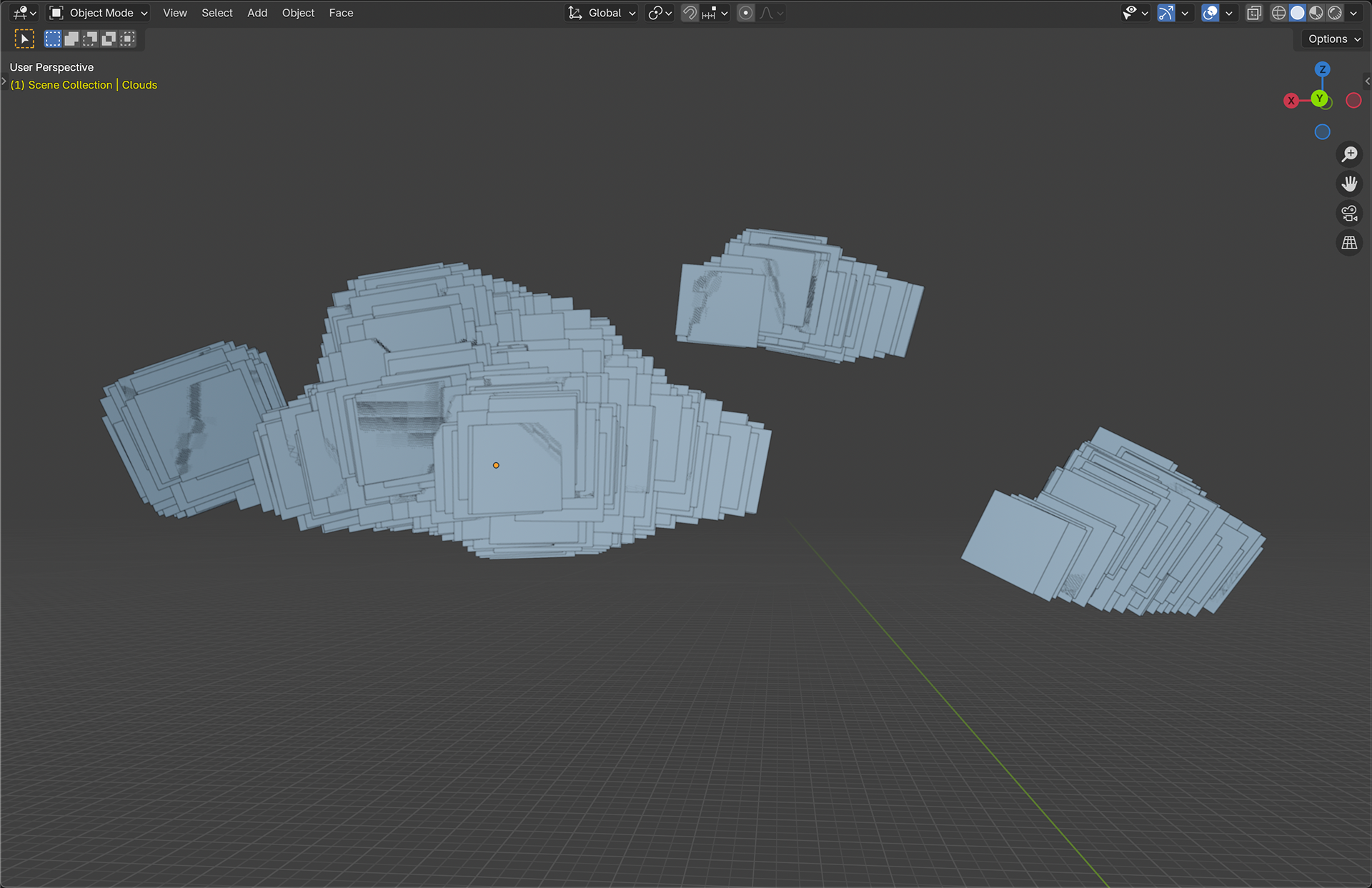The width and height of the screenshot is (1372, 888).
Task: Toggle X-ray display mode
Action: [x=1254, y=13]
